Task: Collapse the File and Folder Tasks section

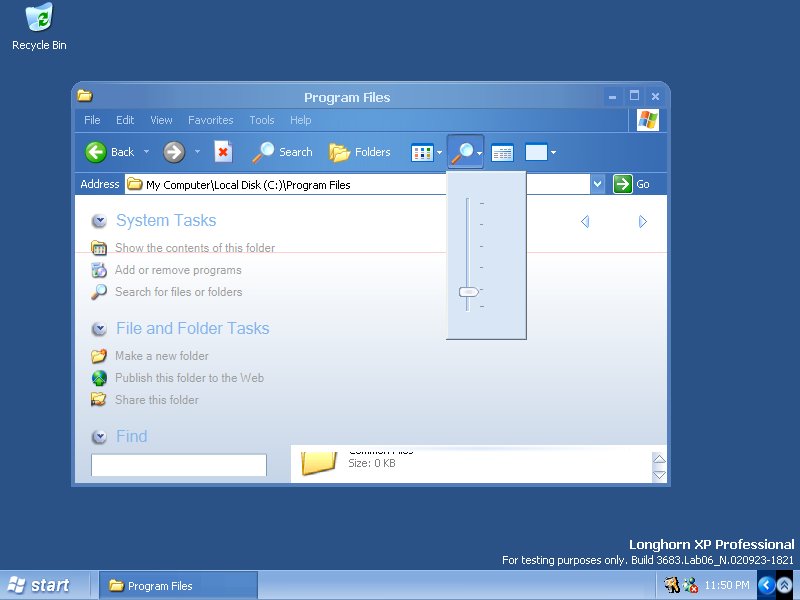Action: coord(99,329)
